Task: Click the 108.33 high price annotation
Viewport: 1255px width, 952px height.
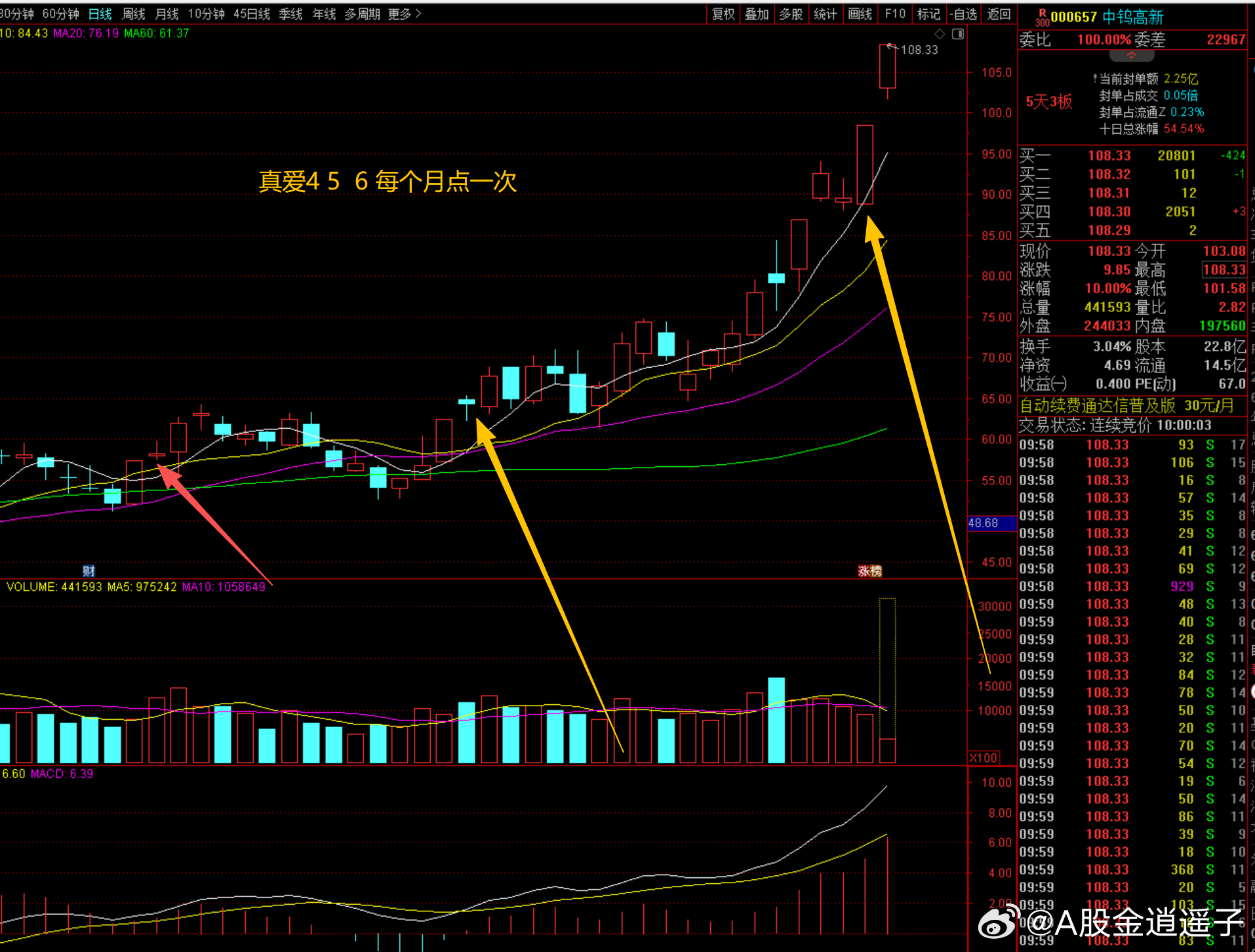Action: 919,50
